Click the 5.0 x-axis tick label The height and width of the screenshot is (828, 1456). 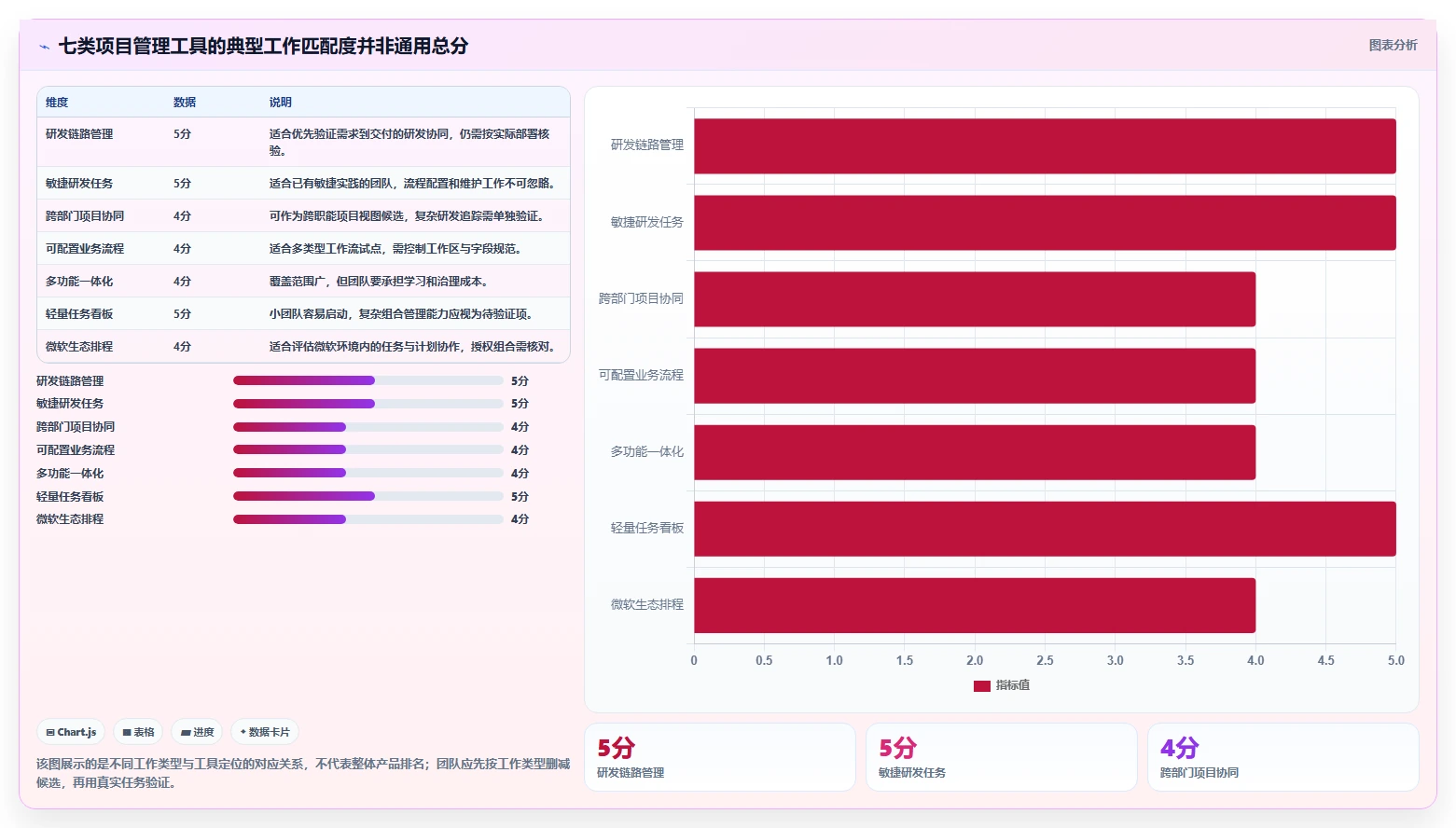(1395, 660)
